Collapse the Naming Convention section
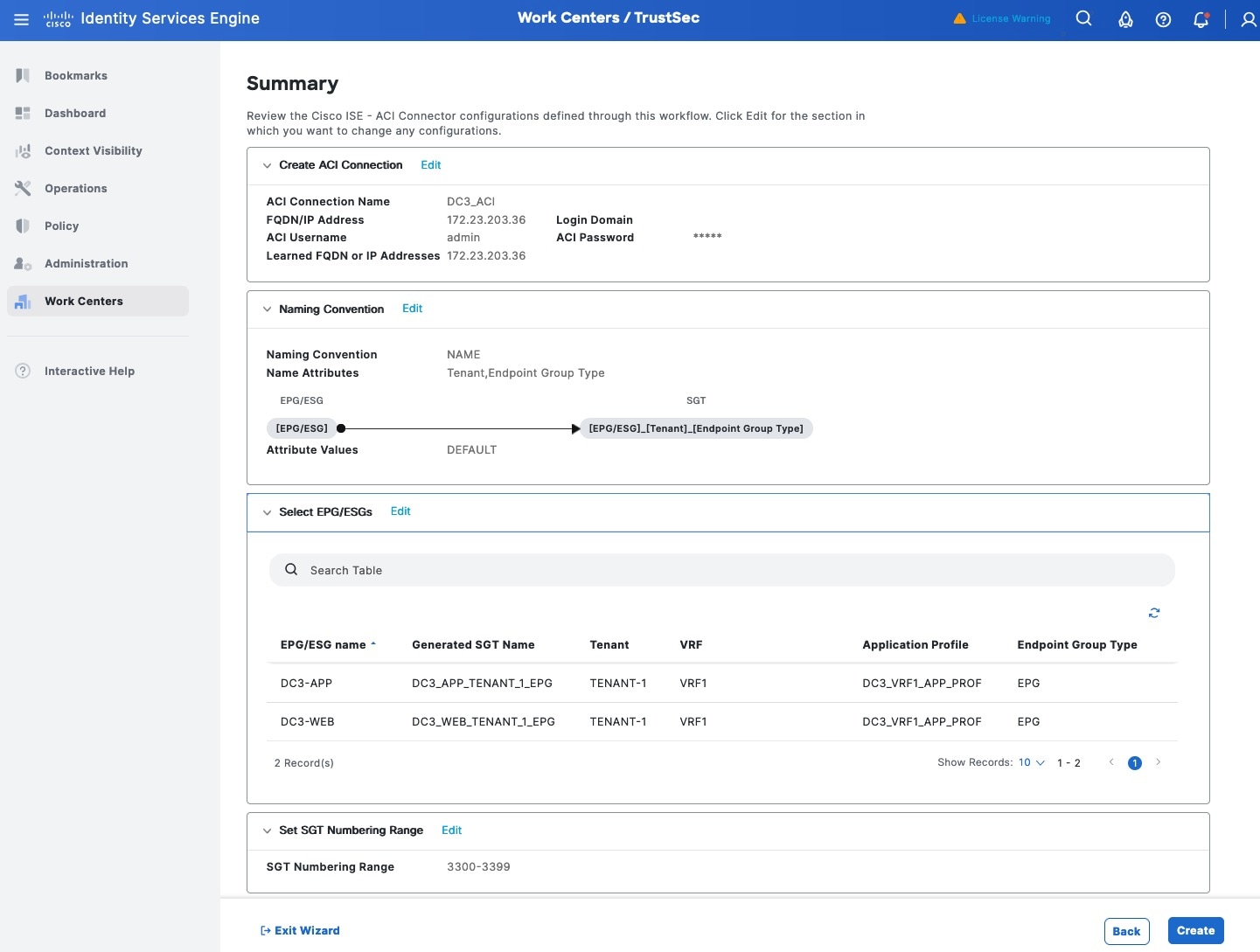 point(268,309)
